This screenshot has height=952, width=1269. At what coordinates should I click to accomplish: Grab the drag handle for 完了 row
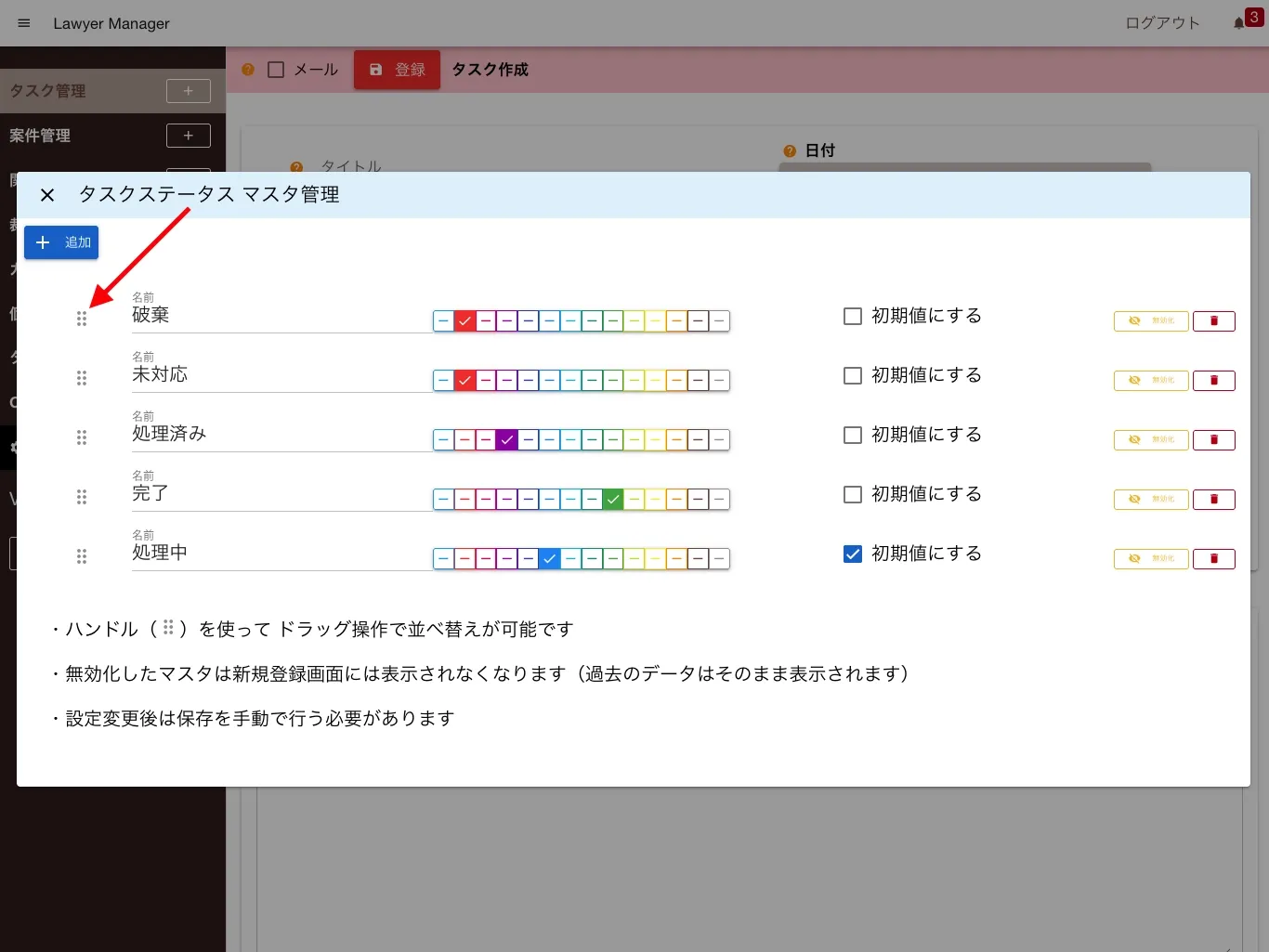tap(82, 497)
